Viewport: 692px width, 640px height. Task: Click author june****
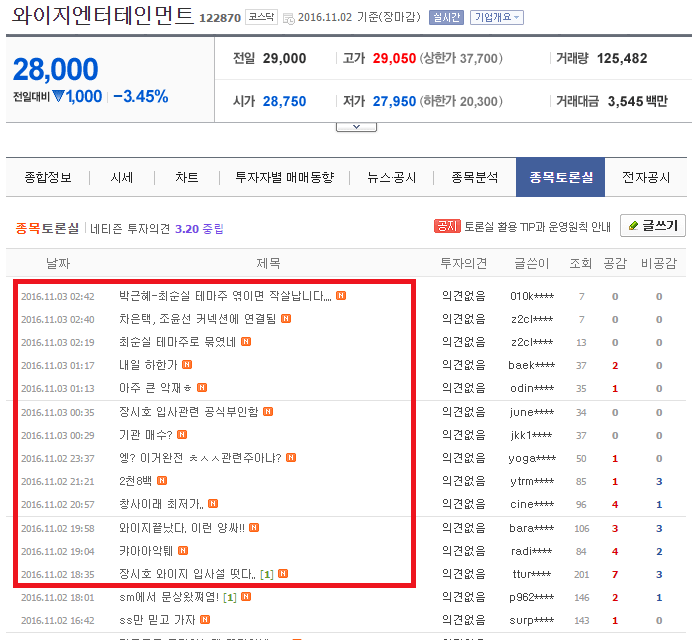tap(532, 412)
